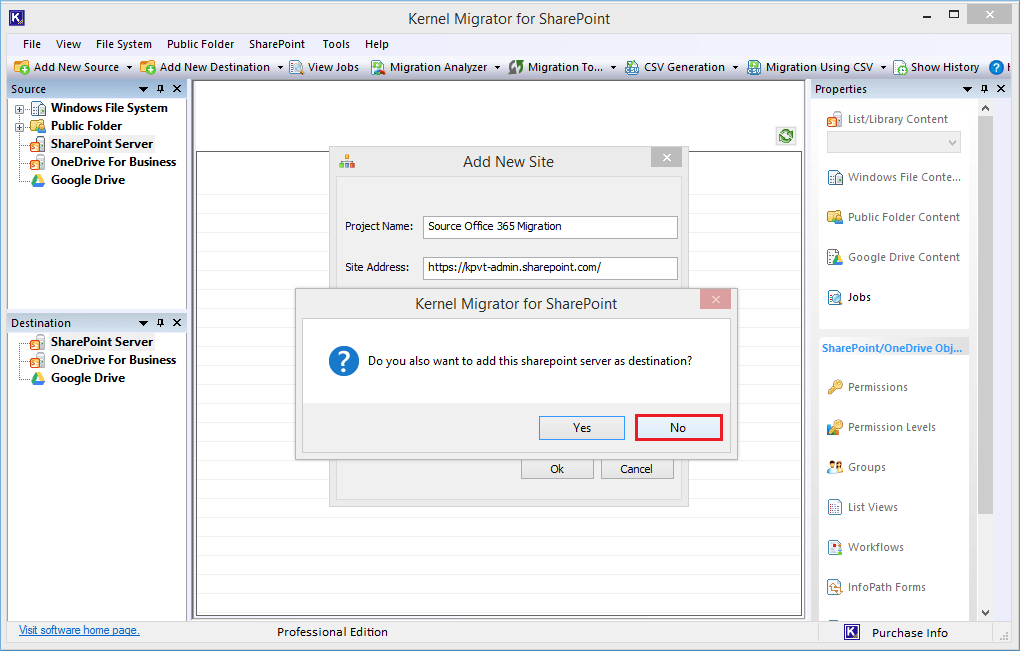Click the List Views icon
The height and width of the screenshot is (651, 1020).
coord(835,507)
